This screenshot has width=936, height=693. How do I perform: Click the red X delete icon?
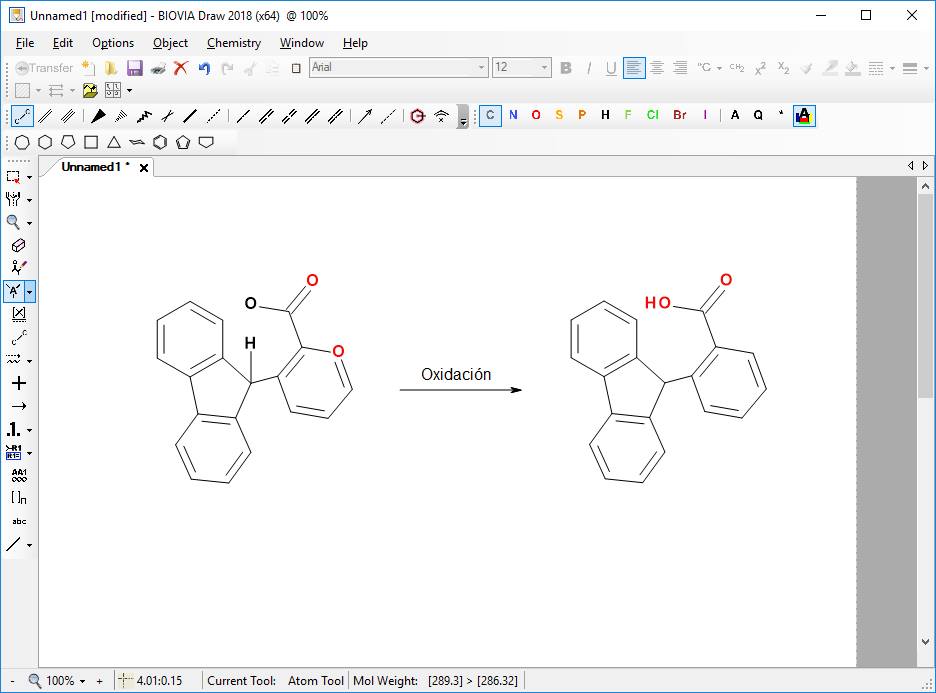click(181, 68)
